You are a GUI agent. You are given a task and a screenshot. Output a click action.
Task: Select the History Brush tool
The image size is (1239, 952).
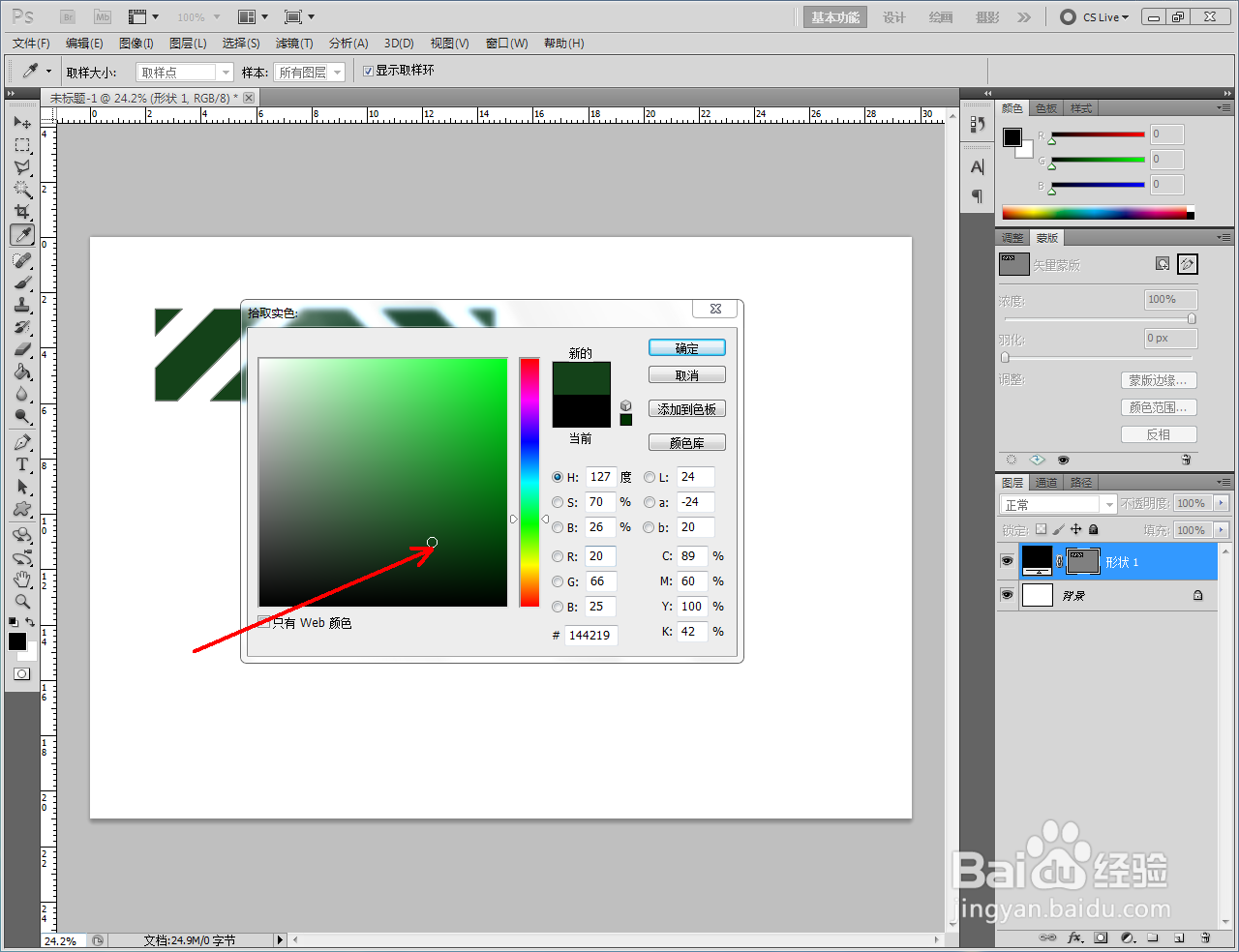tap(22, 327)
